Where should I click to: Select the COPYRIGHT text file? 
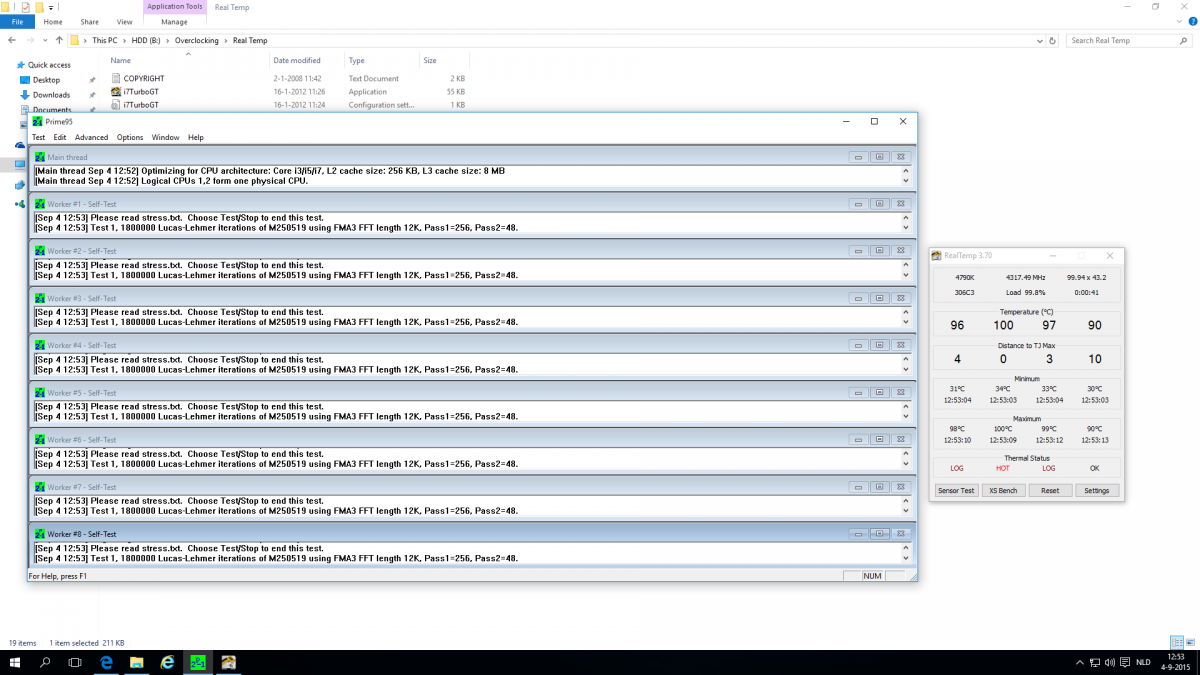pos(144,78)
